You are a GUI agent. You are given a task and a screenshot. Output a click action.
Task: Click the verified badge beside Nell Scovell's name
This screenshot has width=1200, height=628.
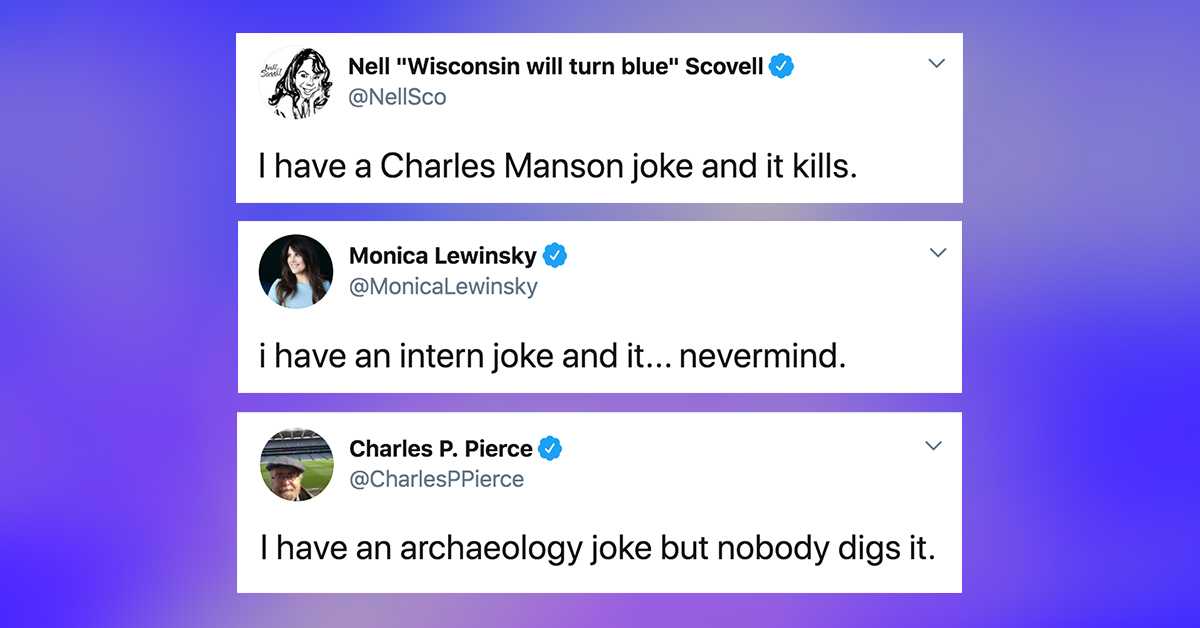click(782, 67)
